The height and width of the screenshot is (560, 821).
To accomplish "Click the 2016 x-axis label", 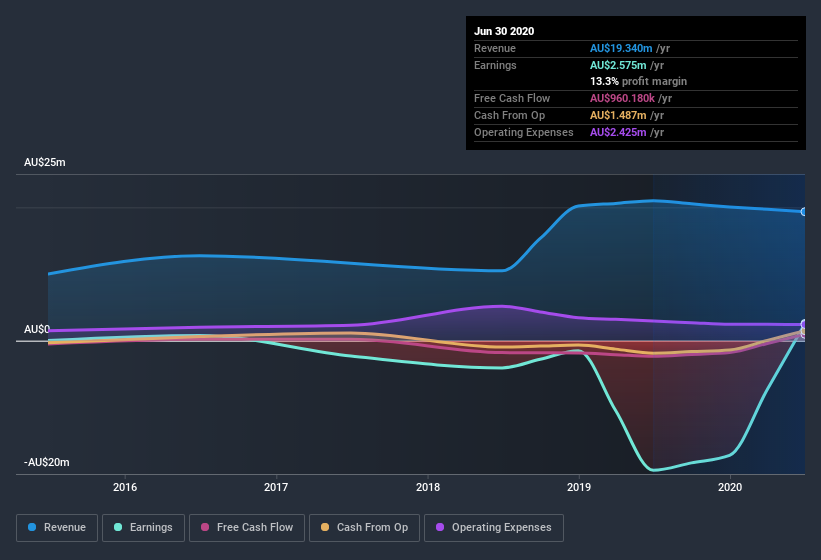I will [125, 487].
